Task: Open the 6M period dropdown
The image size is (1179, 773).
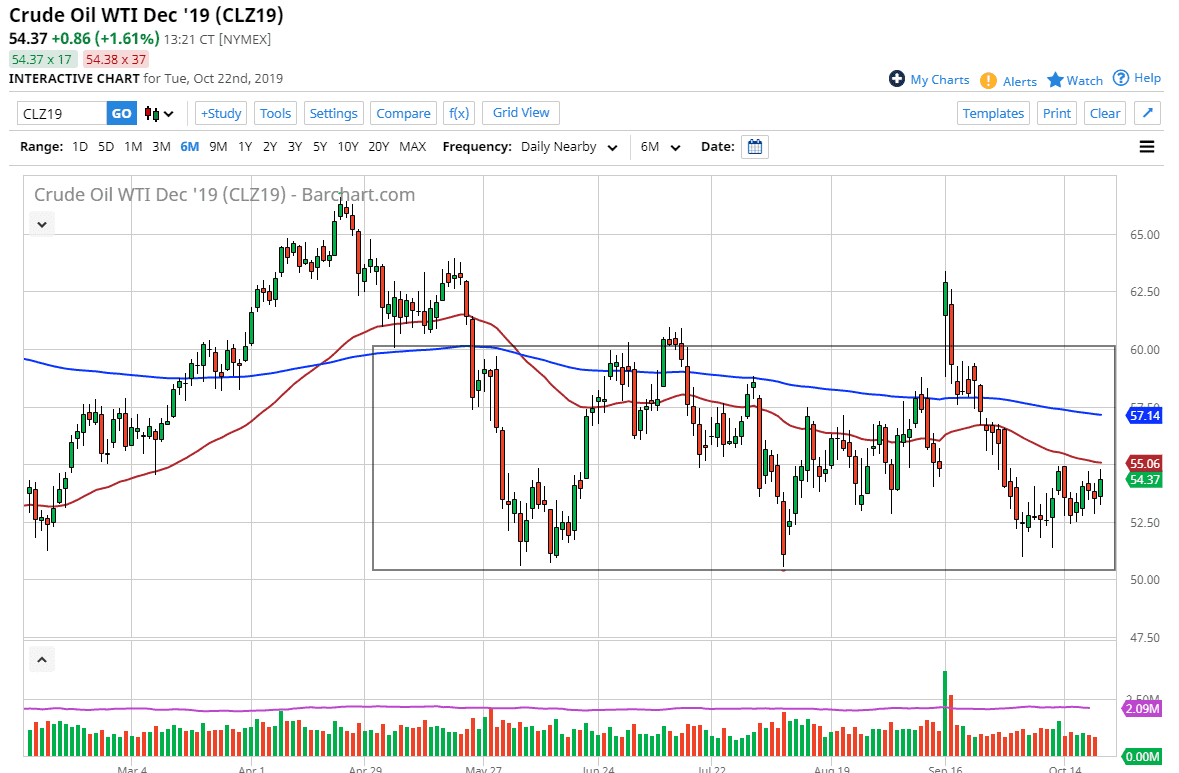Action: pos(660,147)
